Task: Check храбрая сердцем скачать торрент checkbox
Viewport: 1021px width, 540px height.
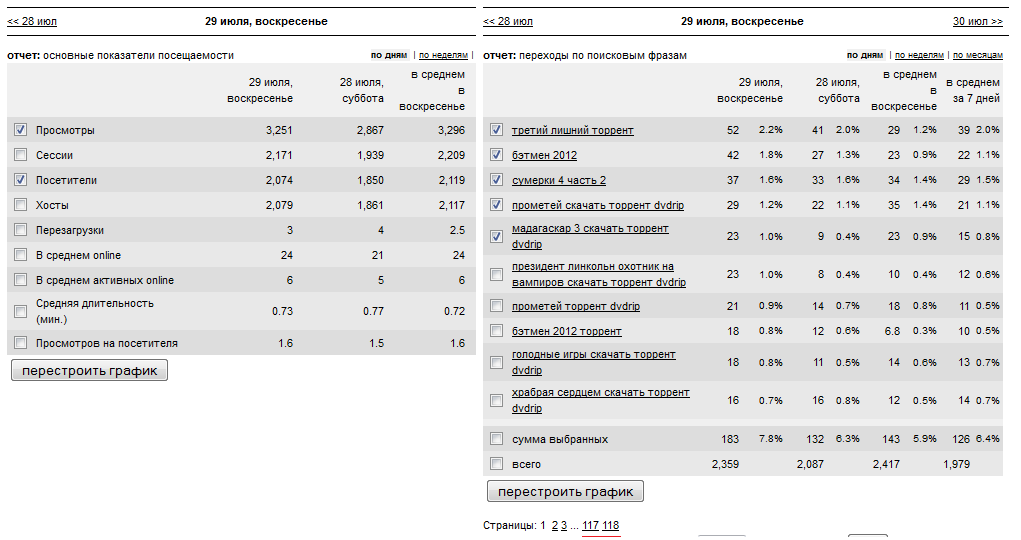Action: (x=497, y=400)
